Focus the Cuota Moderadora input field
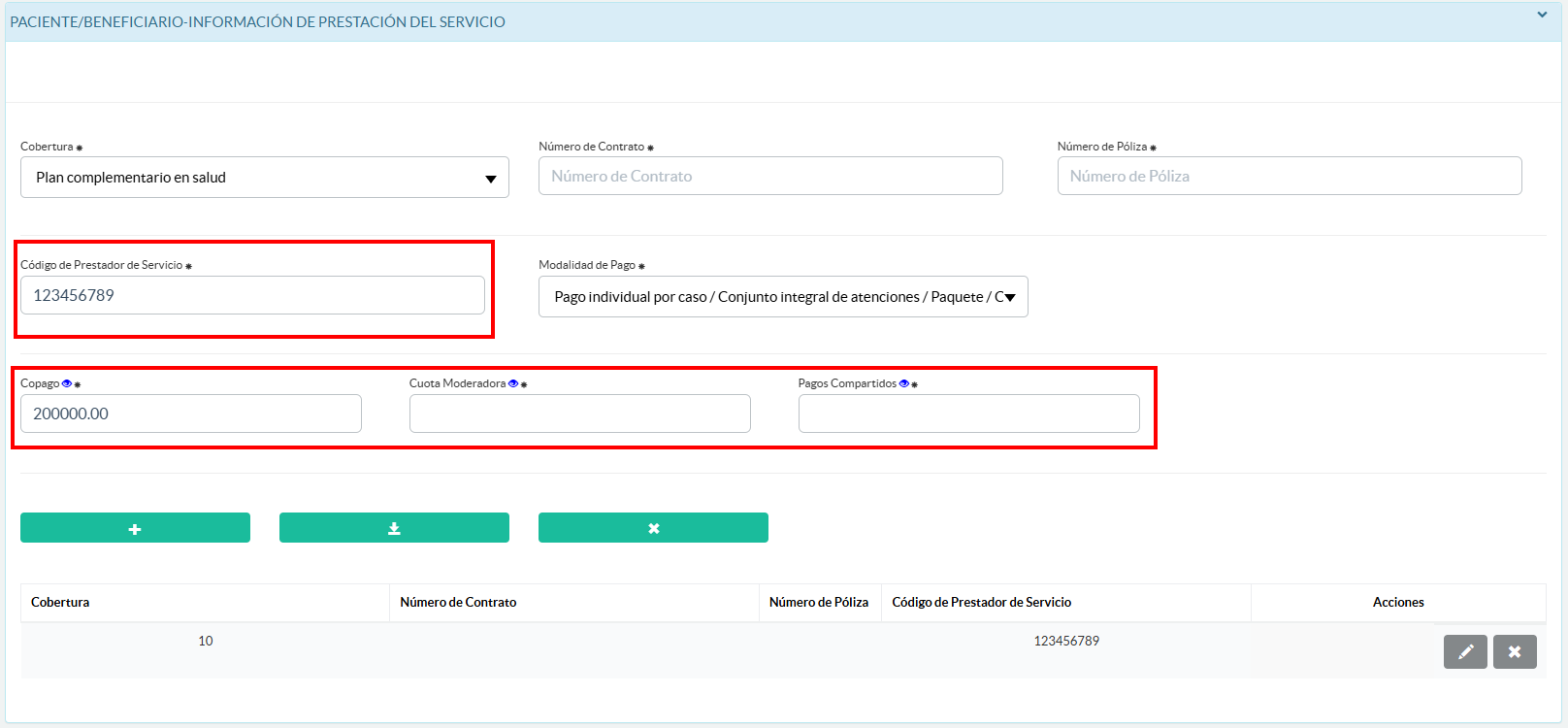The height and width of the screenshot is (728, 1568). tap(579, 414)
